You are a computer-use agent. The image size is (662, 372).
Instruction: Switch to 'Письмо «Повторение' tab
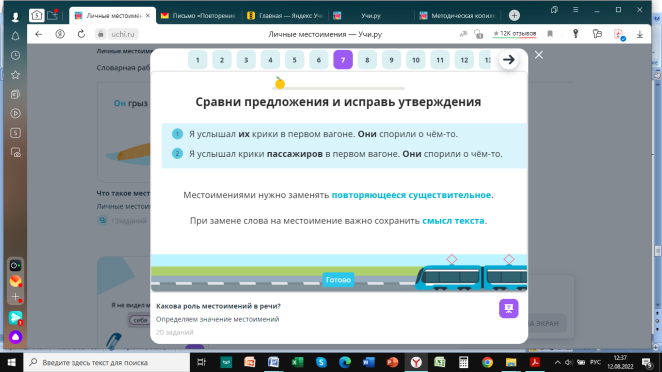coord(198,16)
